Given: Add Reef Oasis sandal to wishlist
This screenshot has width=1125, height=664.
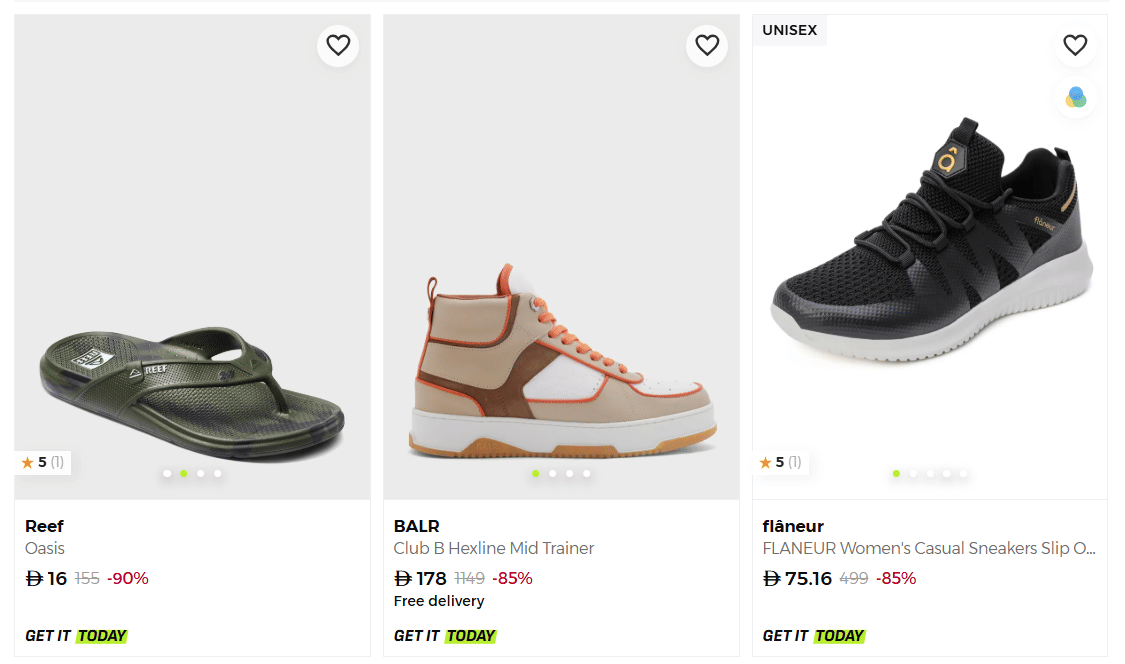Looking at the screenshot, I should [x=338, y=45].
